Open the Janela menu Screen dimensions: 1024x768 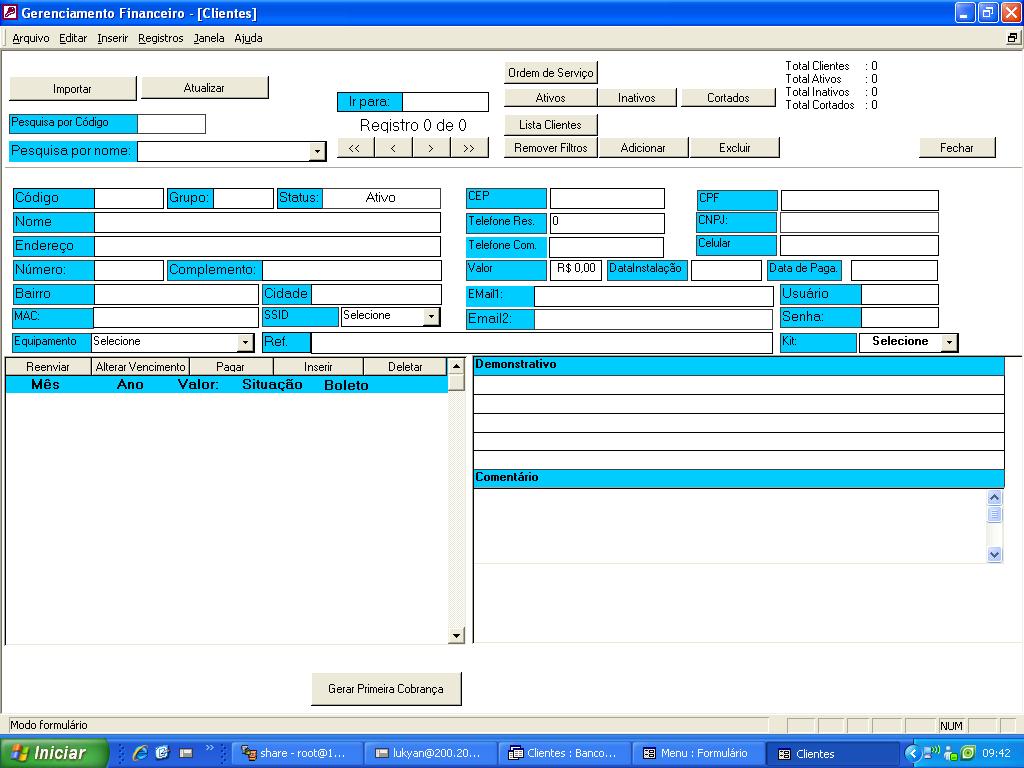point(209,39)
